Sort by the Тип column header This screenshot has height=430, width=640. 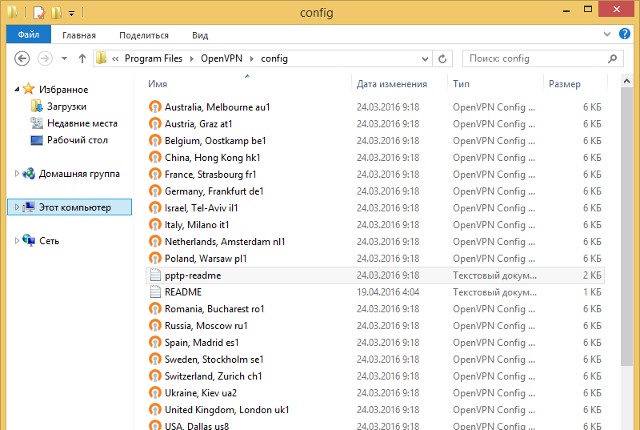(x=461, y=84)
